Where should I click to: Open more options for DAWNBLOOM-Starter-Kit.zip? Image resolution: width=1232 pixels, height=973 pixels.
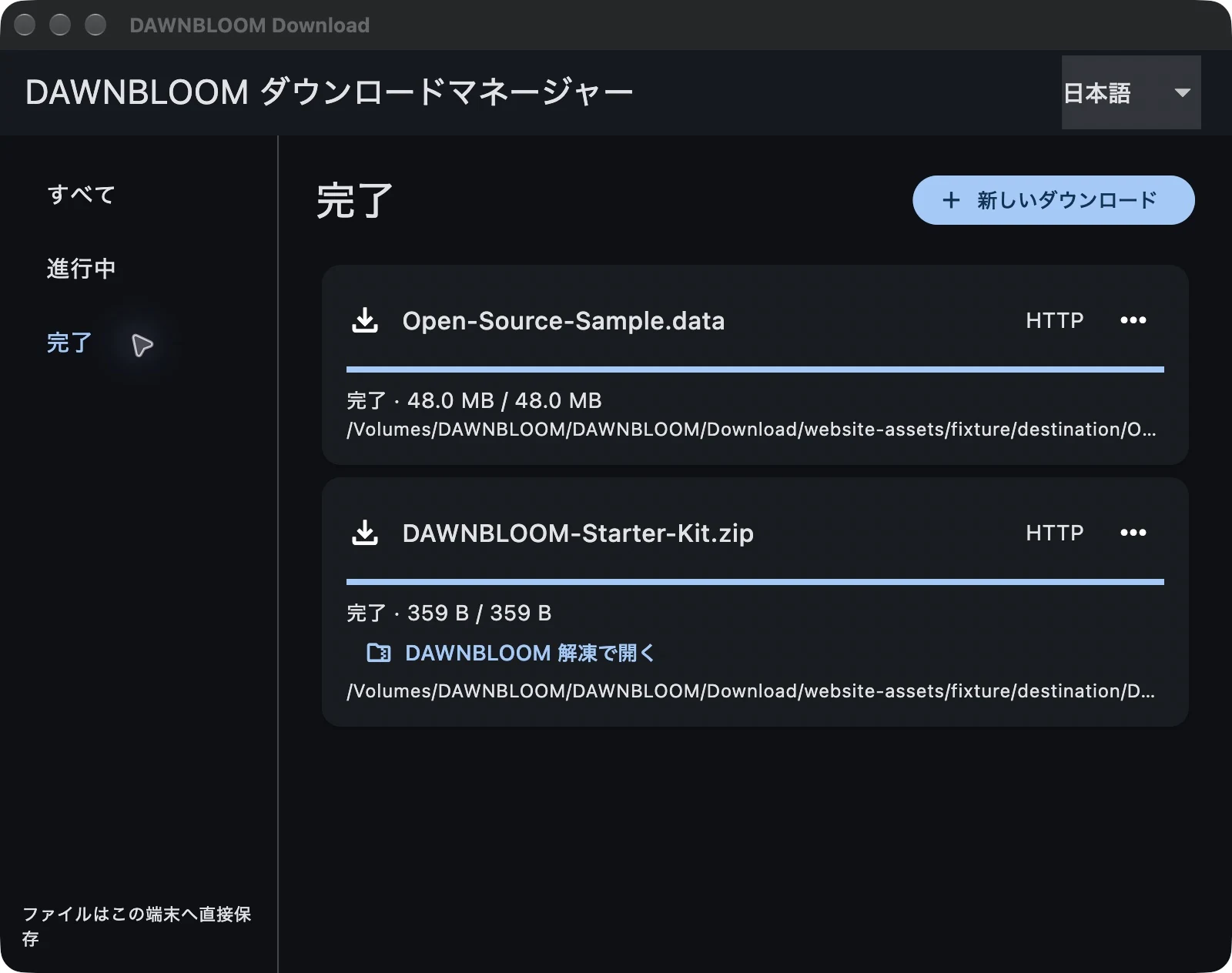(1133, 533)
